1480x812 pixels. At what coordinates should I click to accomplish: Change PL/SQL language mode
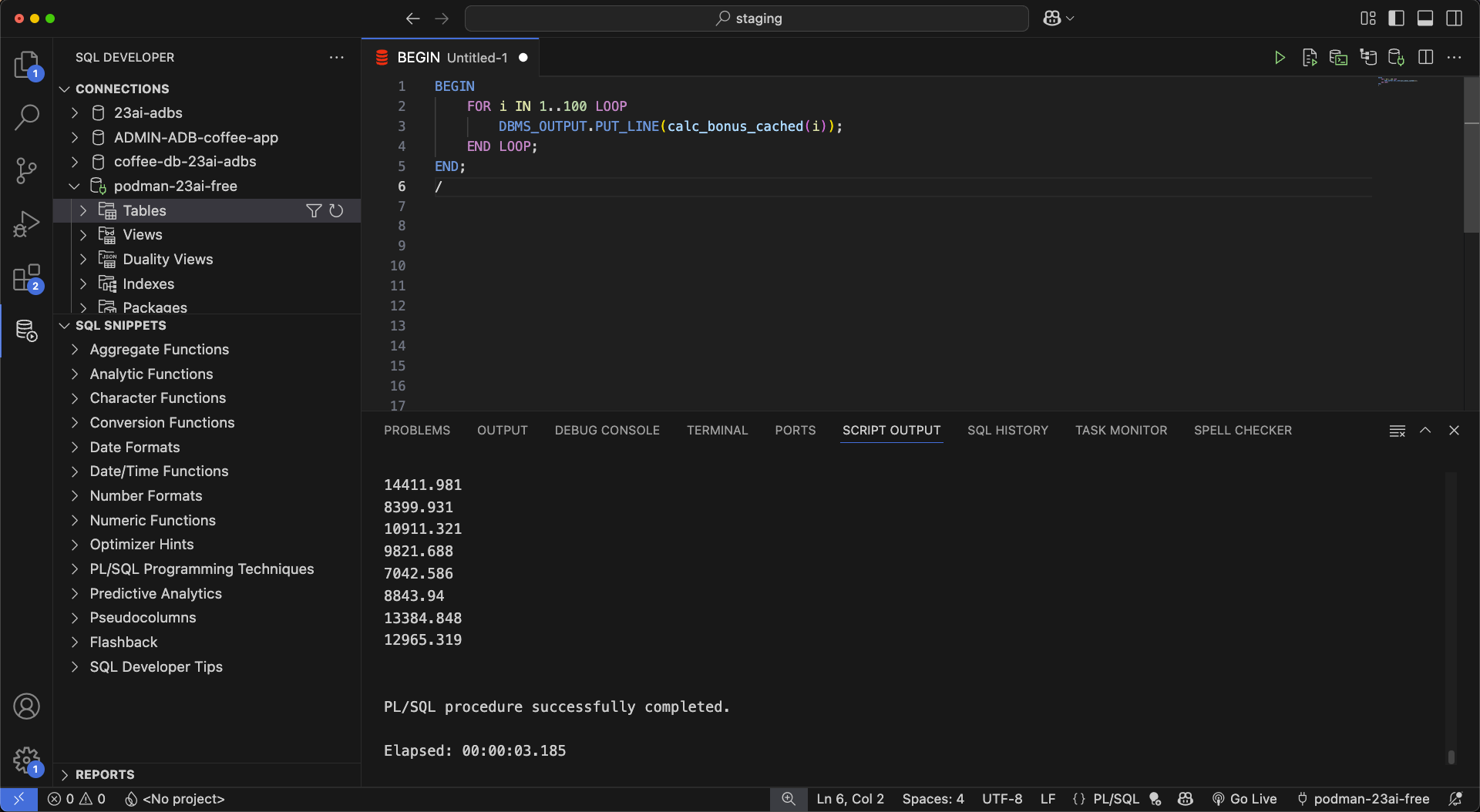click(1116, 799)
